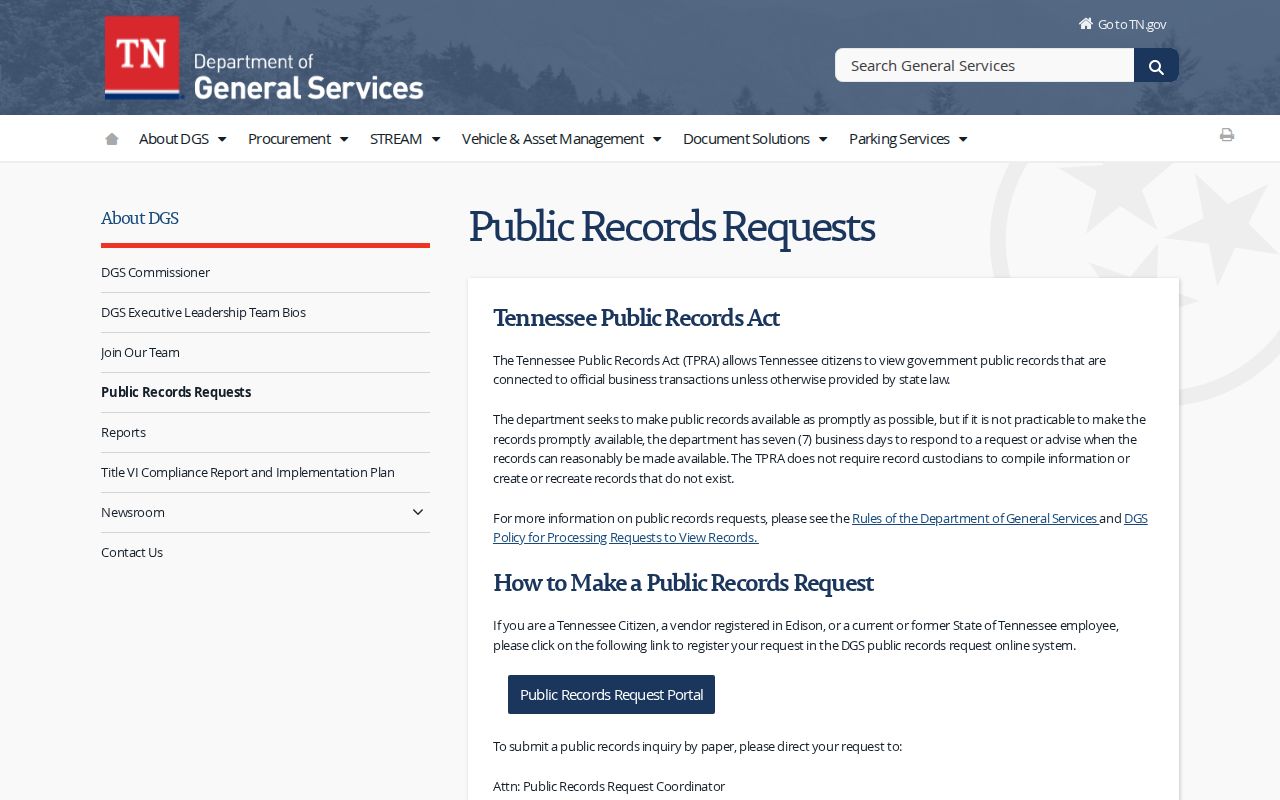This screenshot has height=800, width=1280.
Task: Open DGS Policy for Processing Requests link
Action: pyautogui.click(x=626, y=537)
